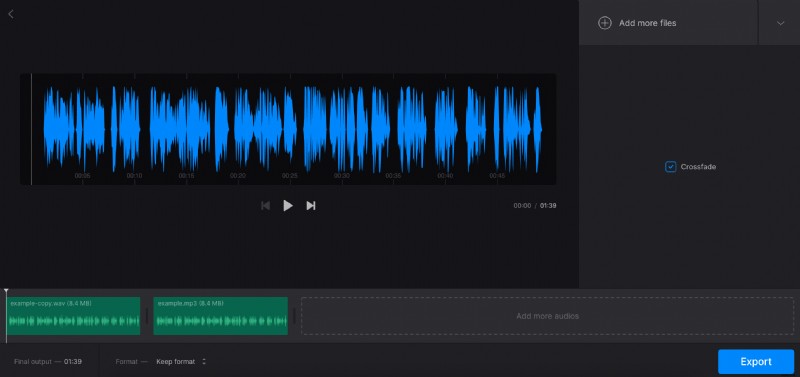Click the 00:05 time marker on waveform
Image resolution: width=800 pixels, height=377 pixels.
[x=82, y=175]
